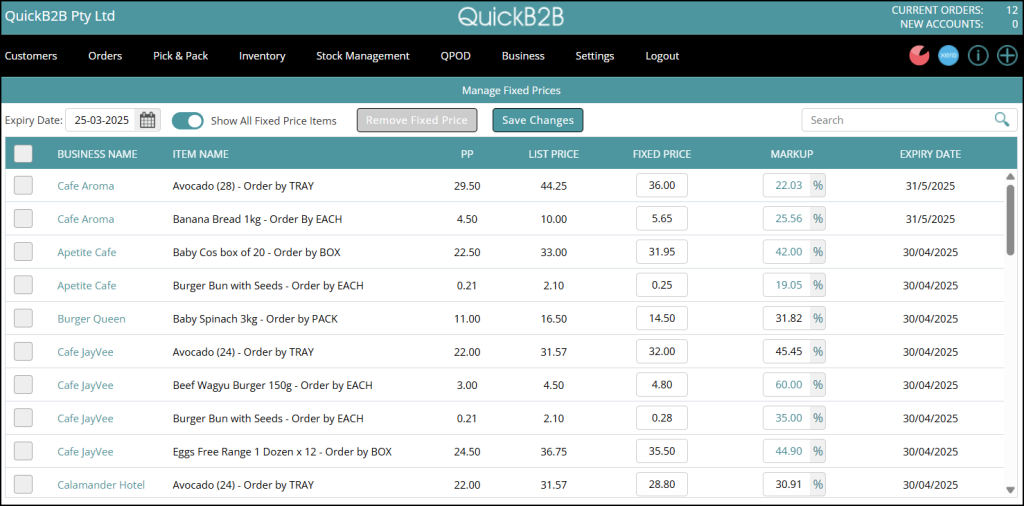This screenshot has height=506, width=1024.
Task: Edit markup 44.90 for Eggs Free Range
Action: [787, 451]
